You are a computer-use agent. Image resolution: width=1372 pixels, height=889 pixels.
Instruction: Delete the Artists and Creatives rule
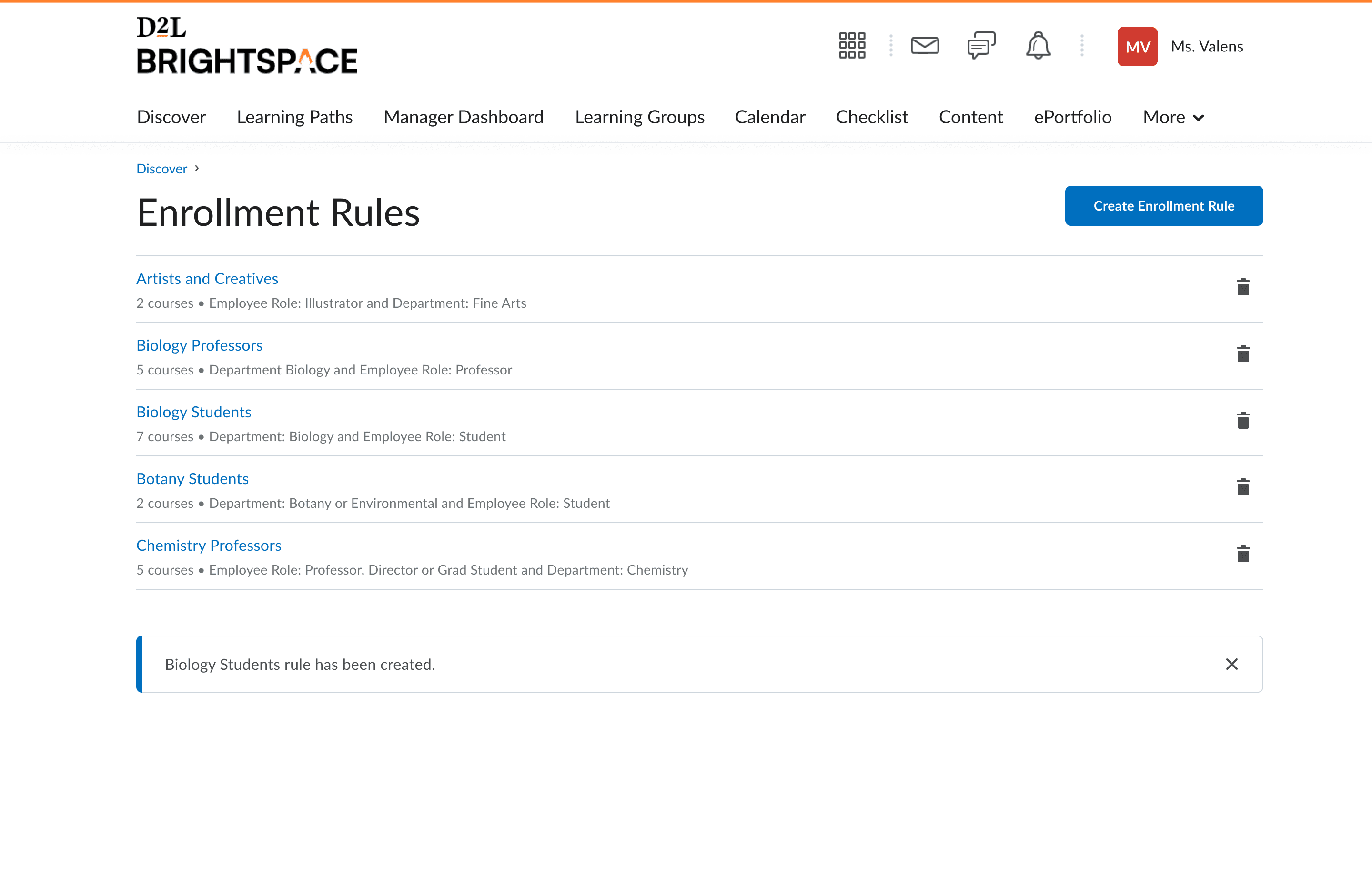(x=1243, y=287)
